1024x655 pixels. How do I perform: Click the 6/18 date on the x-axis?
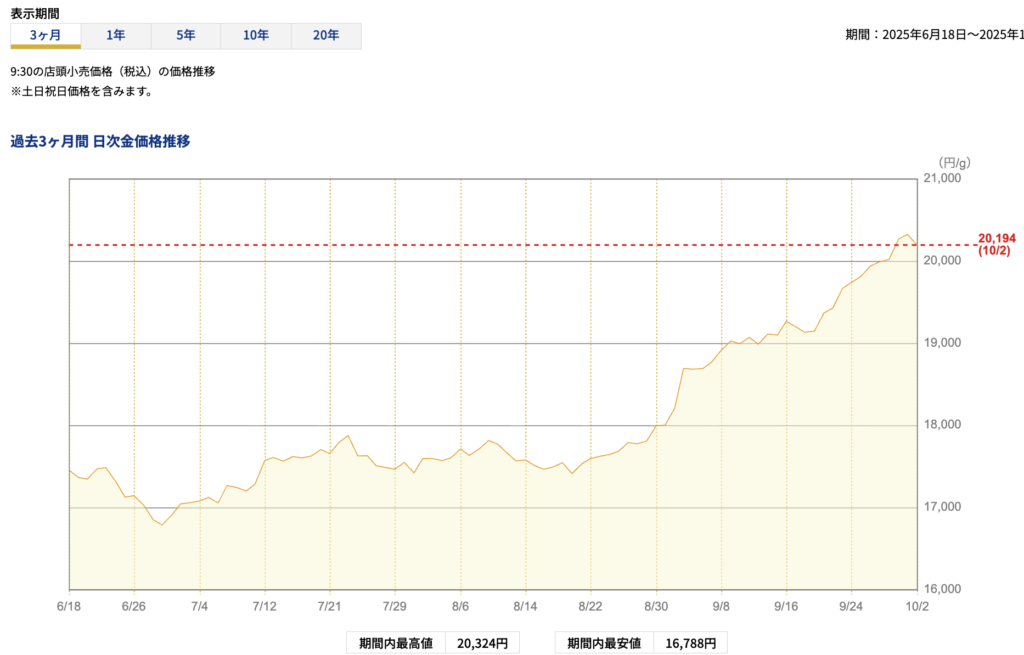[69, 606]
